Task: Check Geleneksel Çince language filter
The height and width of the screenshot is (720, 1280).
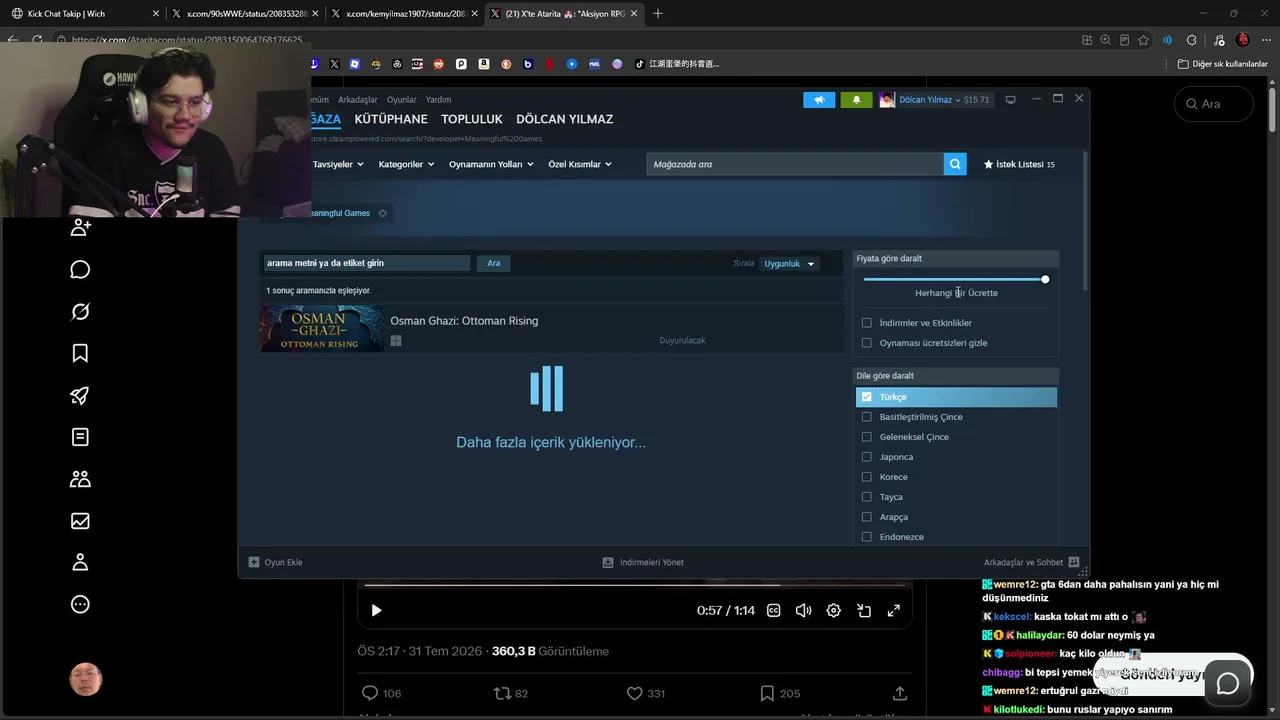Action: coord(866,437)
